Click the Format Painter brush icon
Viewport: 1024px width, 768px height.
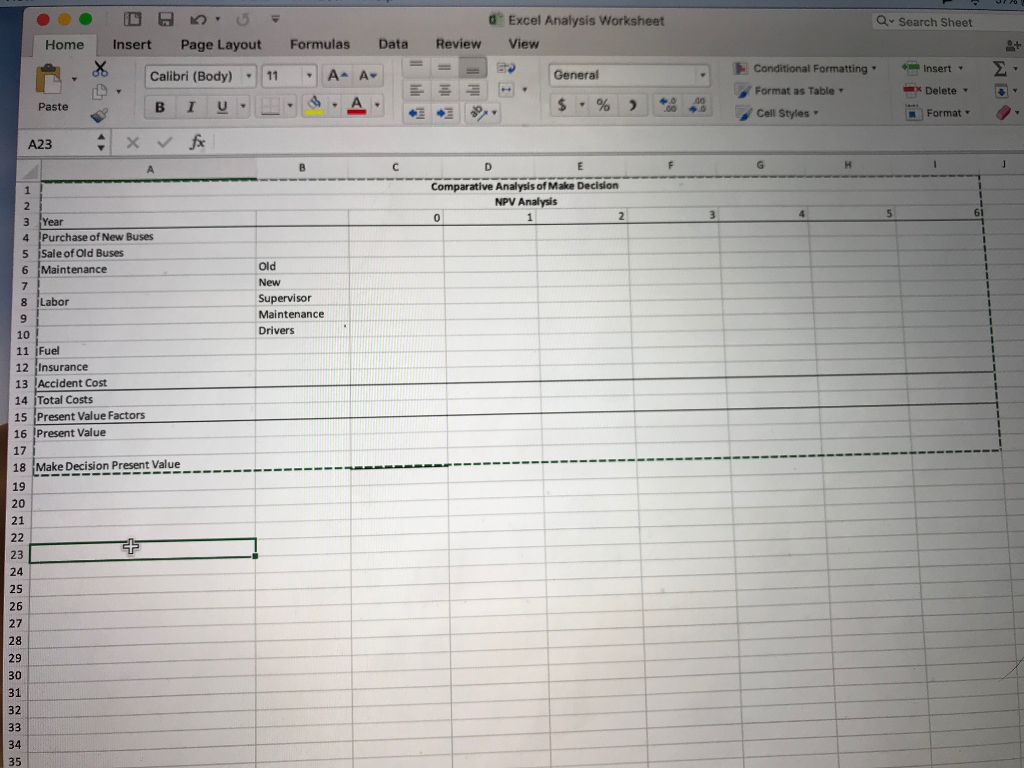click(x=99, y=116)
